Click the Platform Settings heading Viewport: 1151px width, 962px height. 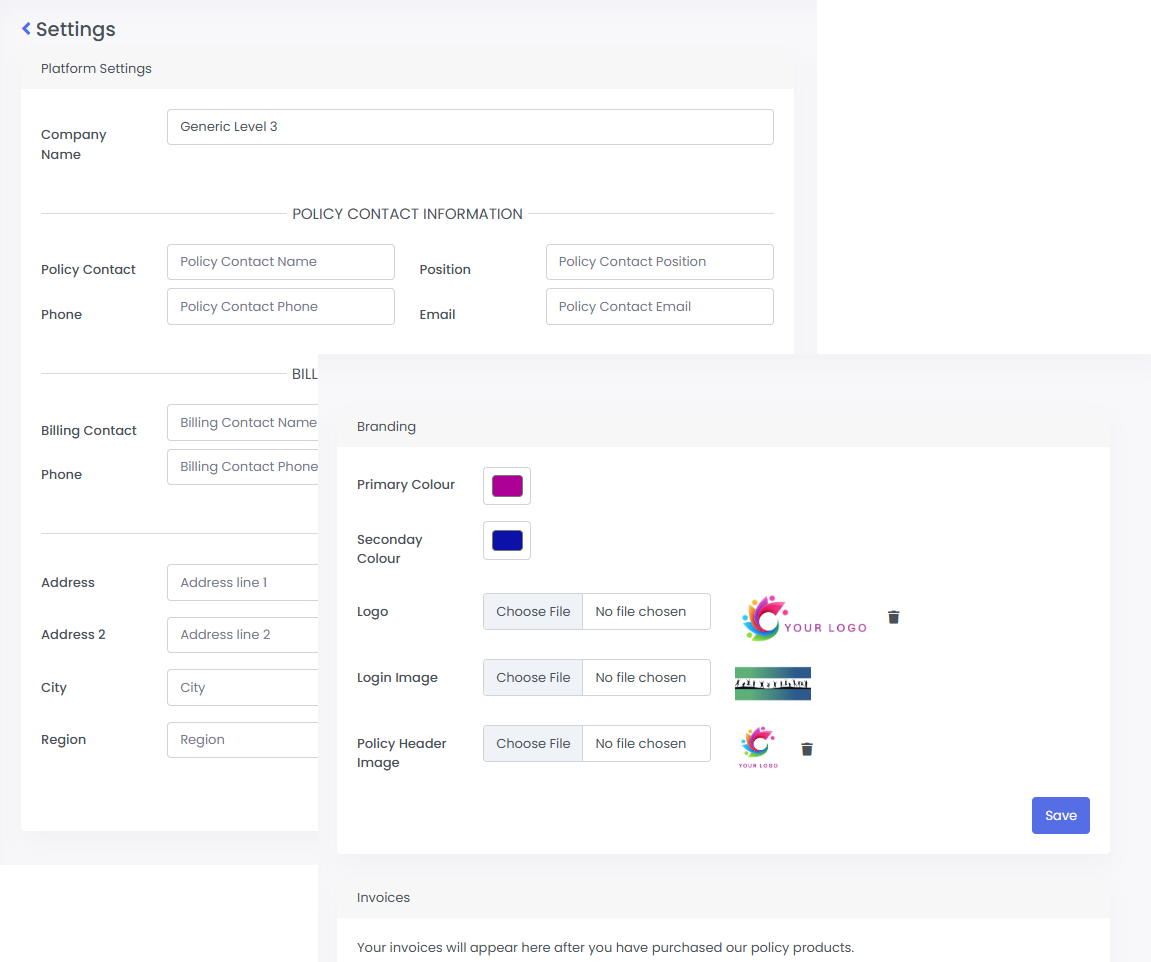point(96,68)
